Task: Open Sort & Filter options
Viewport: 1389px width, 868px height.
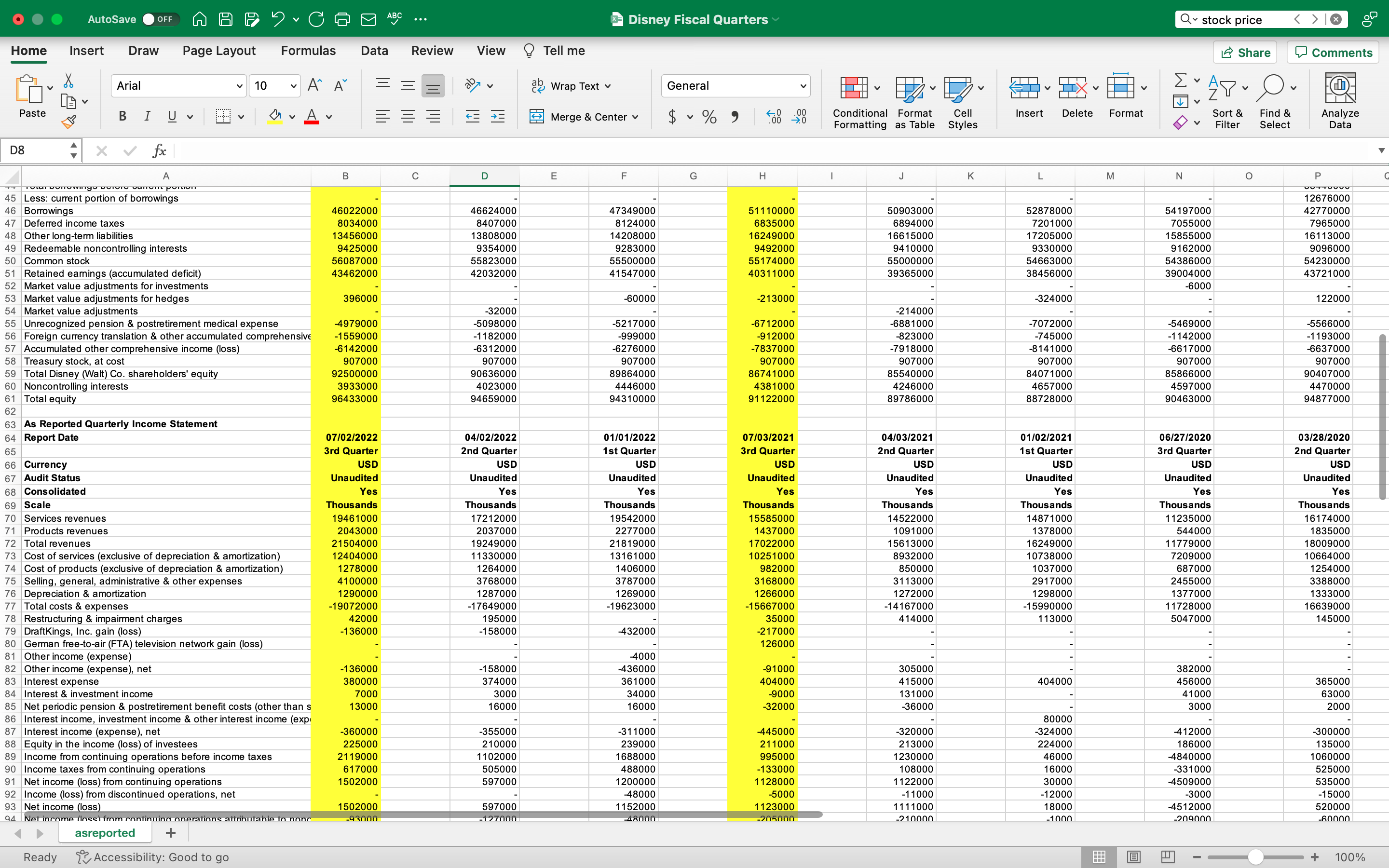Action: tap(1227, 101)
